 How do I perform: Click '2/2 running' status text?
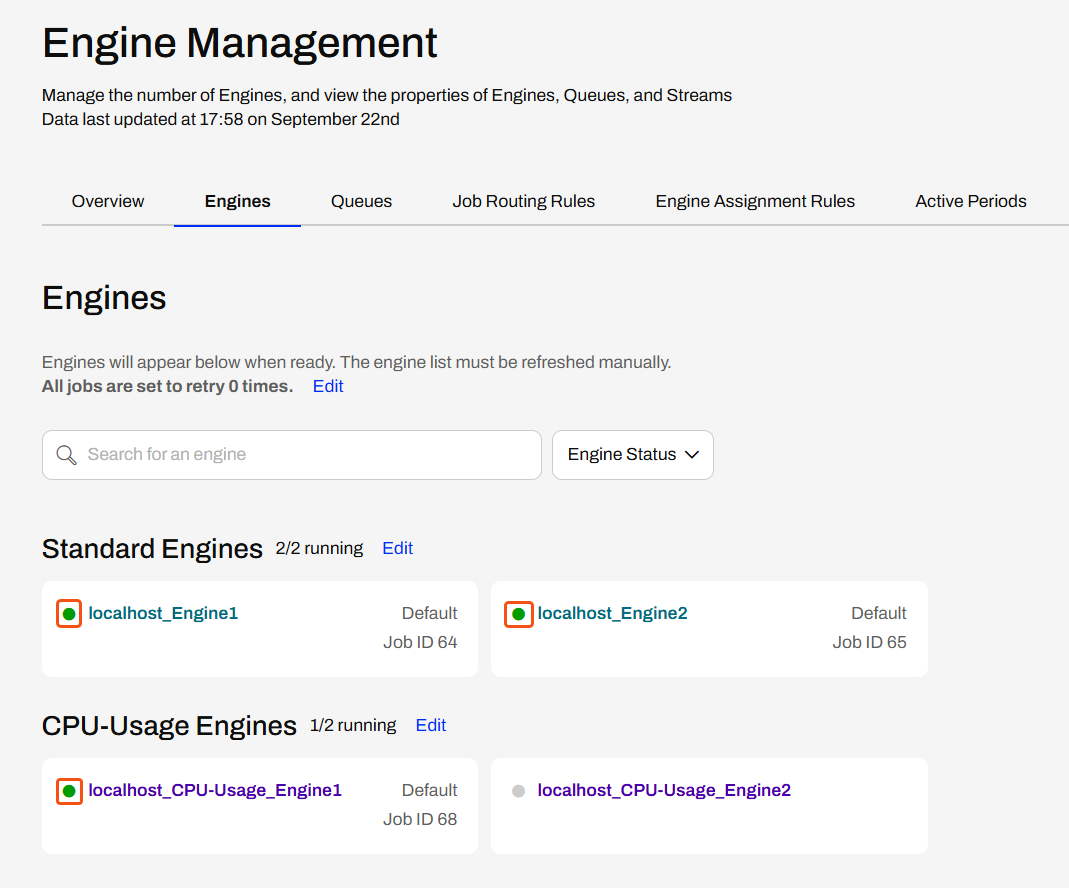click(319, 549)
